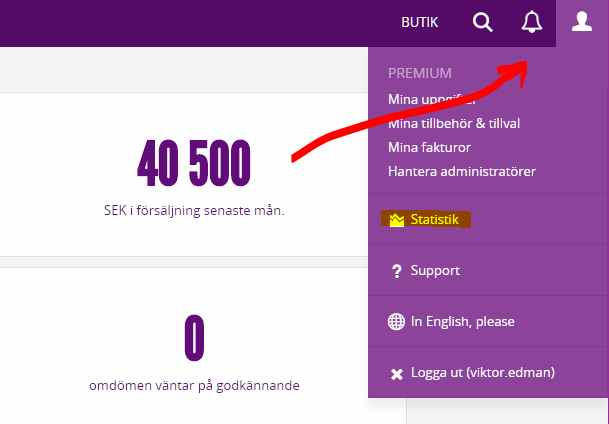Open the partially hidden Mina uppgifter entry
The height and width of the screenshot is (424, 609).
tap(432, 99)
